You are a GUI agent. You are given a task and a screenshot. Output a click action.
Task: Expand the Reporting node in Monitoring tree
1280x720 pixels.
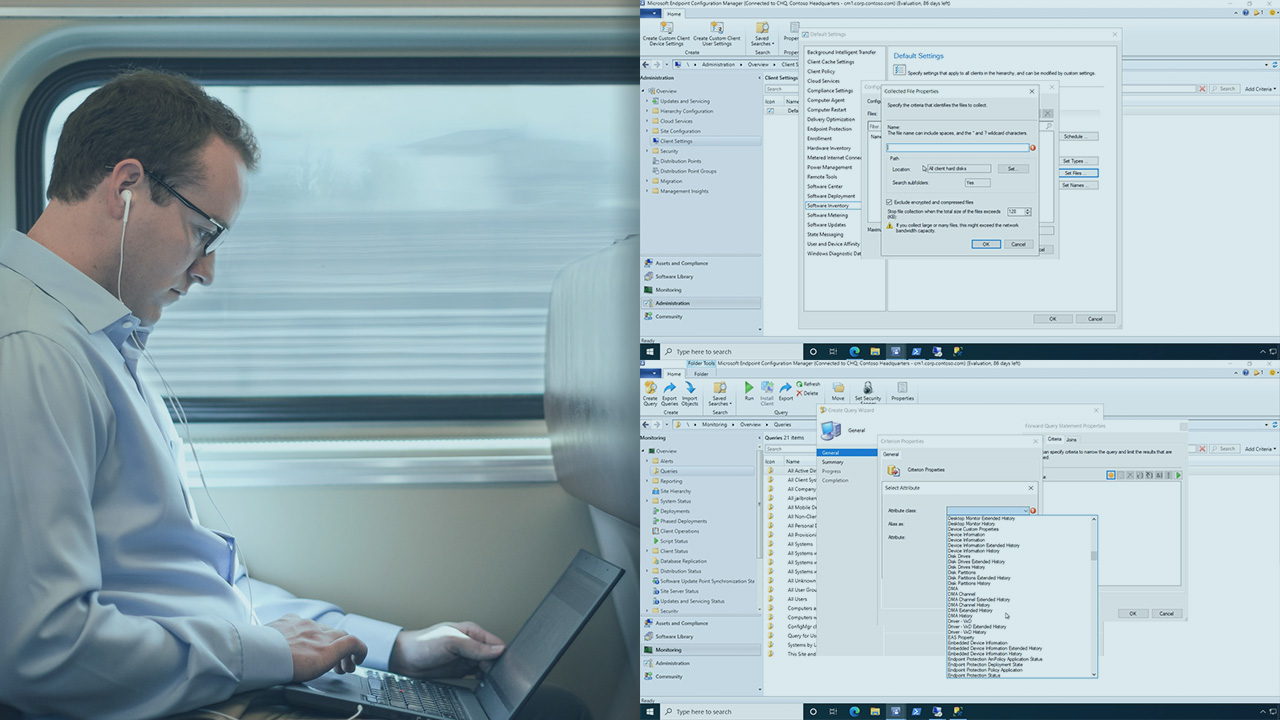pyautogui.click(x=647, y=481)
